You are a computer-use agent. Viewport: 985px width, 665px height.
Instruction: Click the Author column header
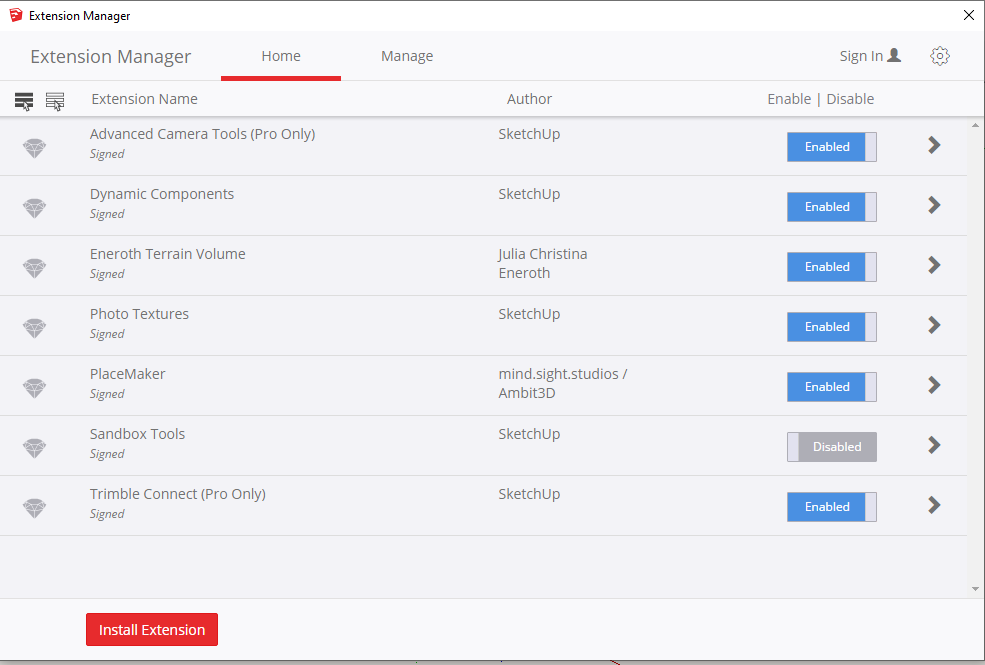pyautogui.click(x=530, y=99)
